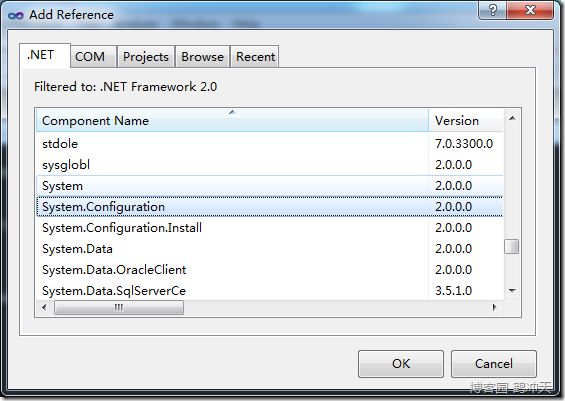565x401 pixels.
Task: Open the Browse tab
Action: click(202, 57)
